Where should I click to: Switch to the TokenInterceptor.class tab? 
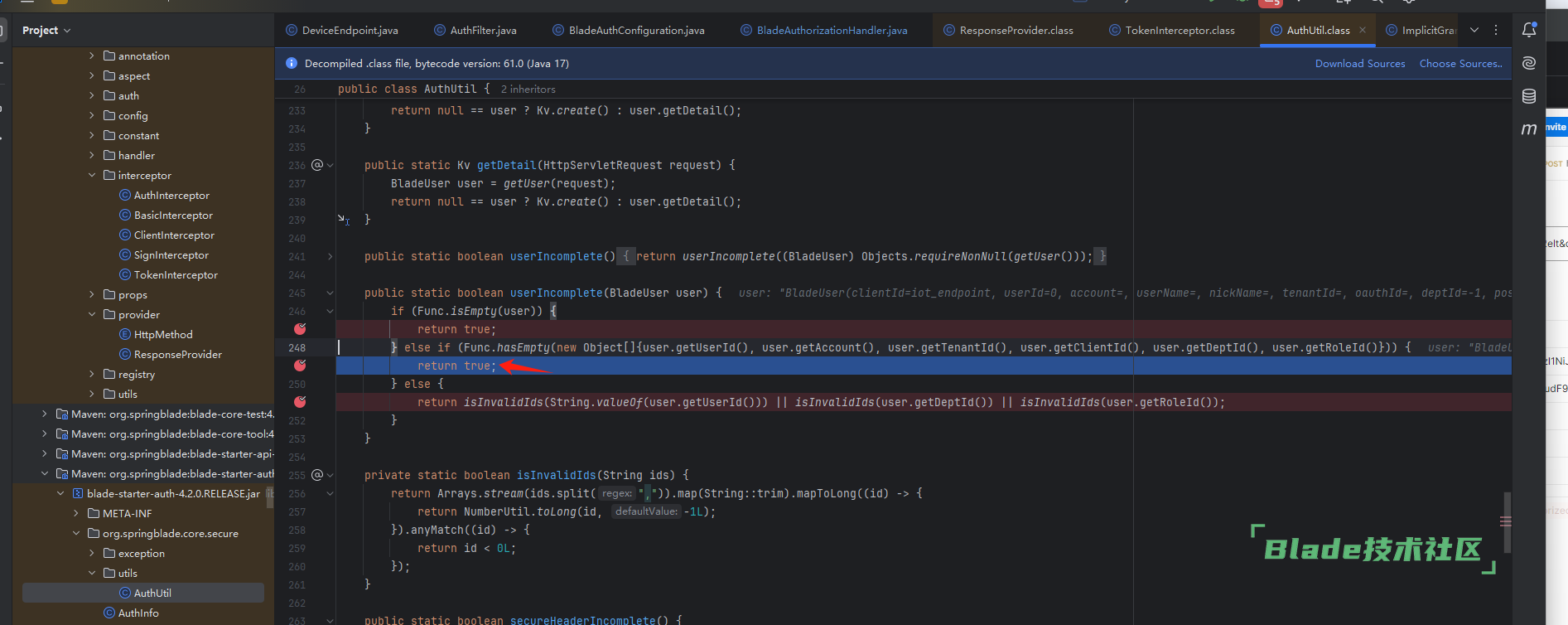click(1171, 30)
